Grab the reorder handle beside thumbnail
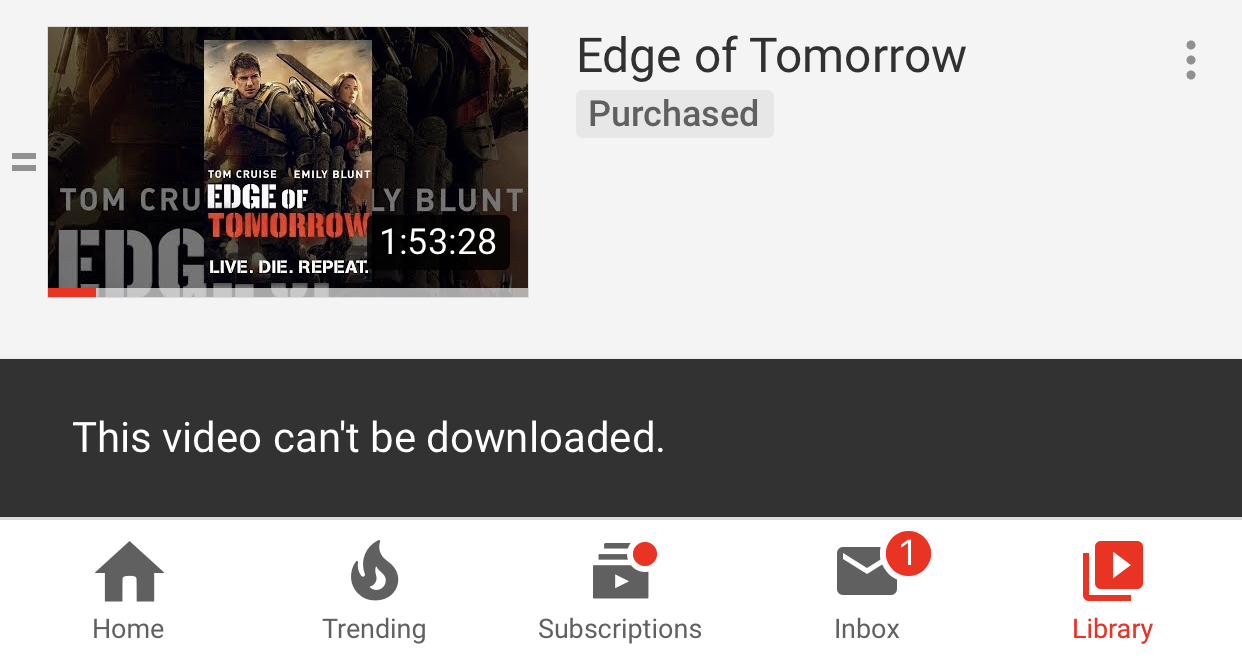 24,162
